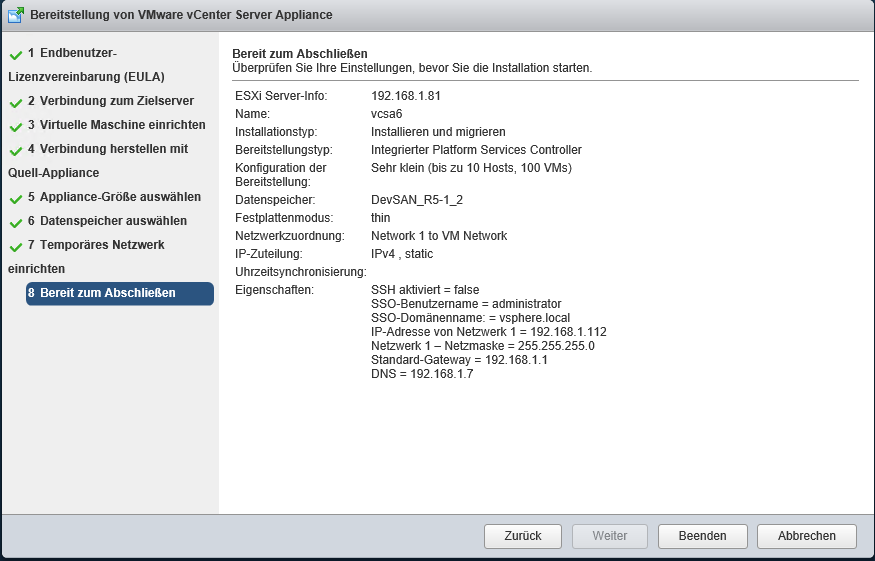Click the Zurück button
The width and height of the screenshot is (875, 561).
pyautogui.click(x=523, y=536)
